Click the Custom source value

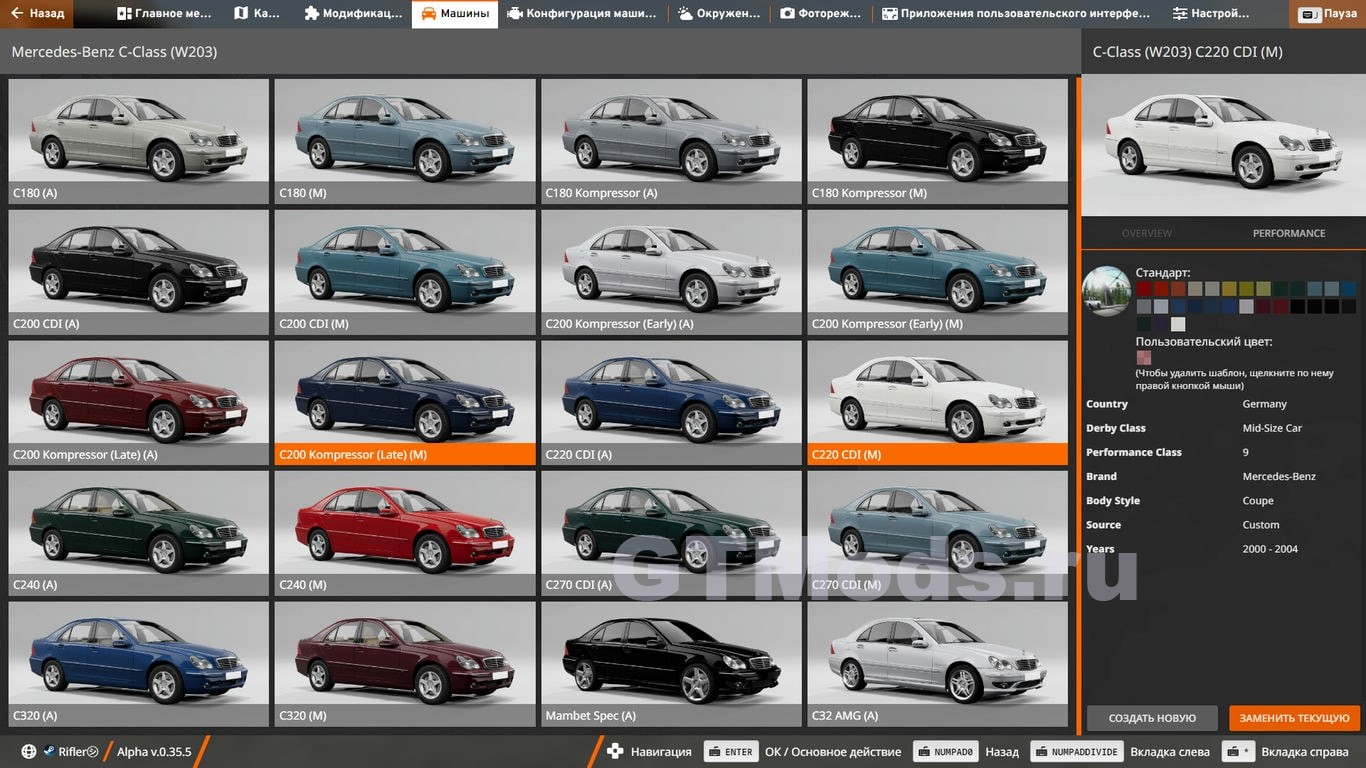tap(1261, 525)
